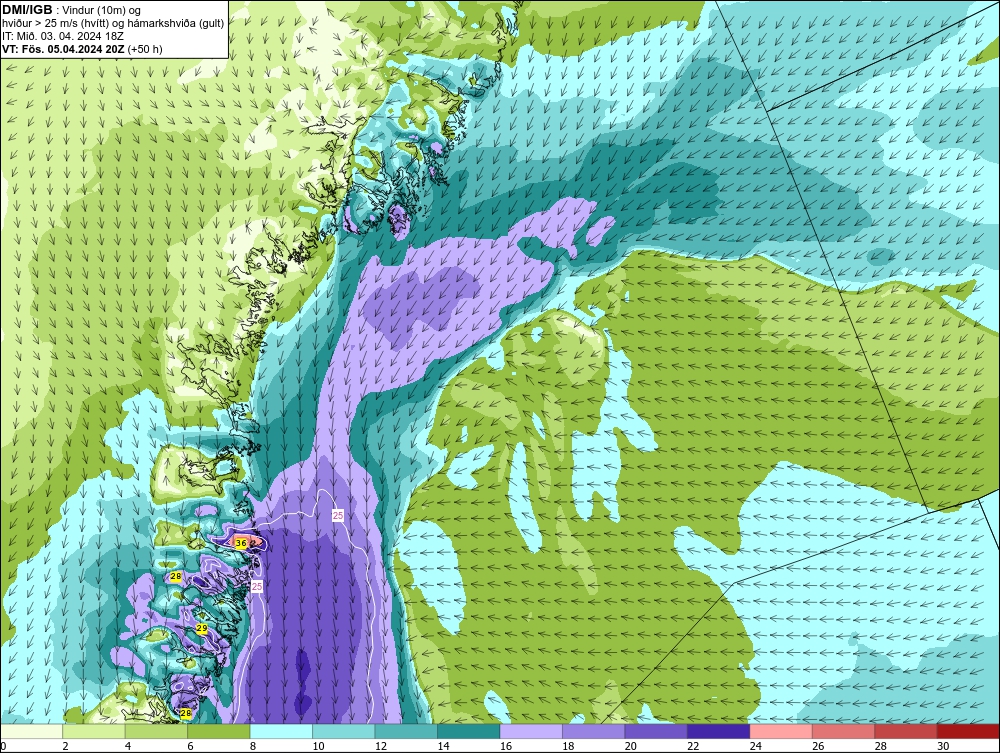
Task: Click the yellow 28 gust marker above the 29
Action: [x=177, y=577]
